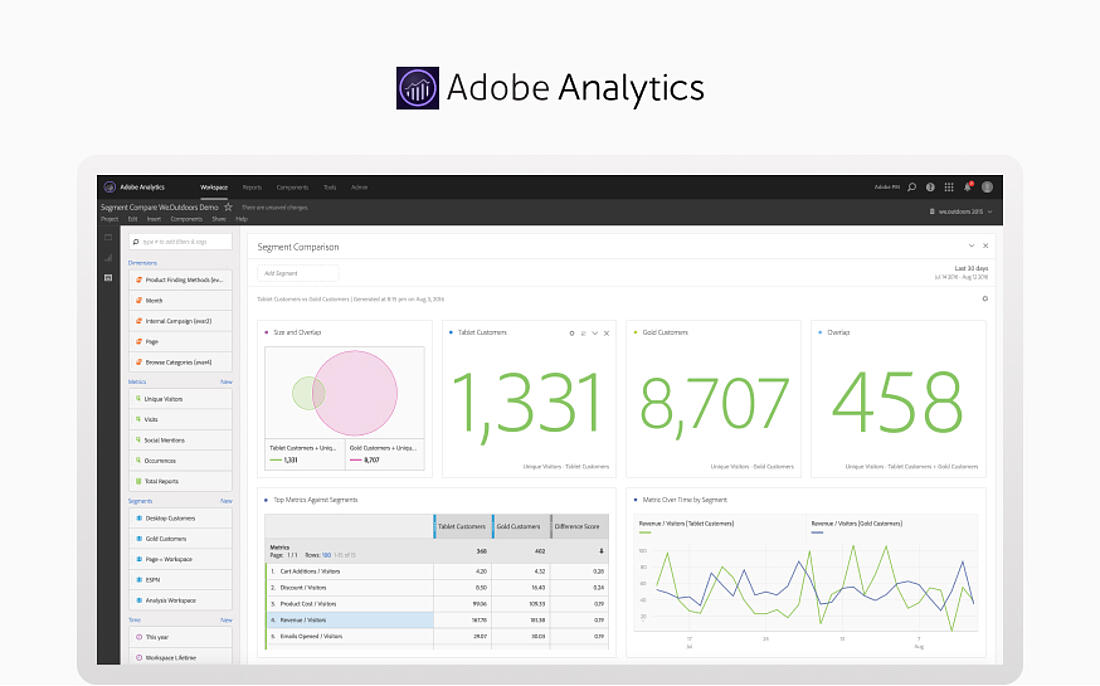This screenshot has height=686, width=1100.
Task: Open the Project menu
Action: tap(109, 219)
